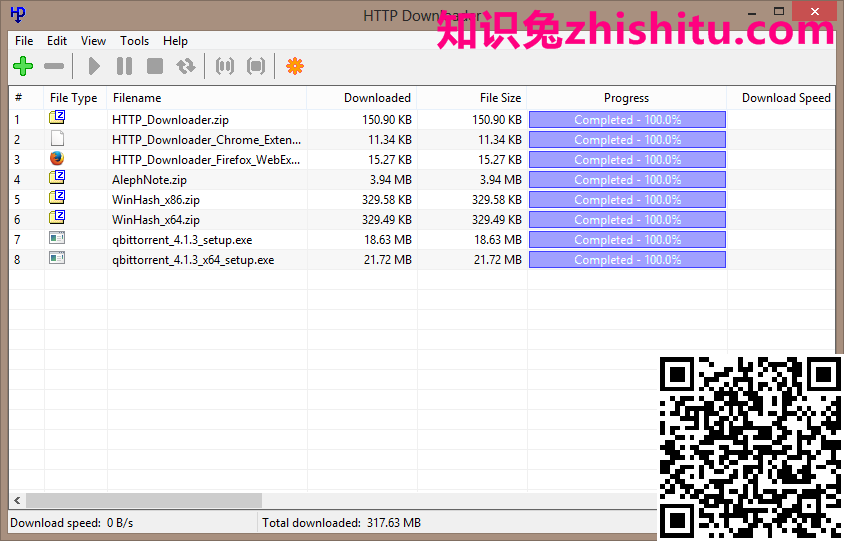Click the blank file icon in row 2
Screen dimensions: 844x541
[x=57, y=138]
